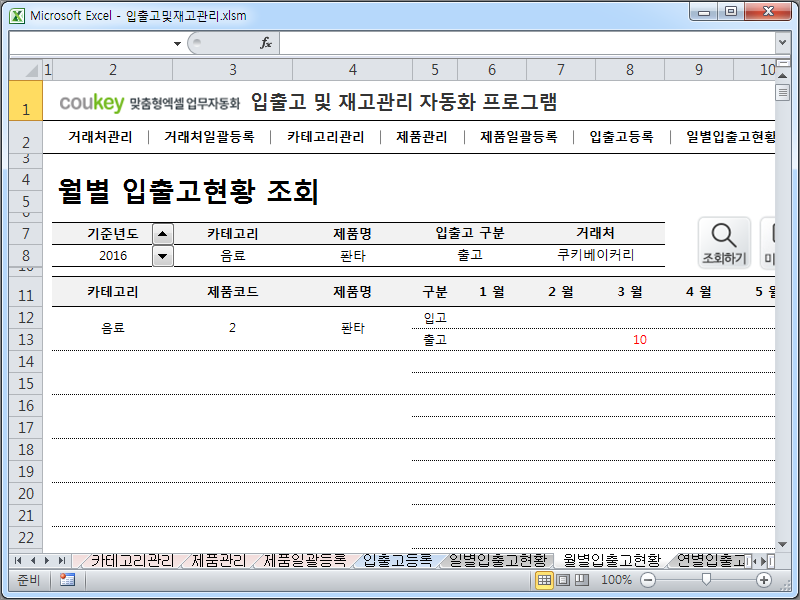Image resolution: width=800 pixels, height=600 pixels.
Task: Click the zoom slider handle
Action: tap(706, 580)
